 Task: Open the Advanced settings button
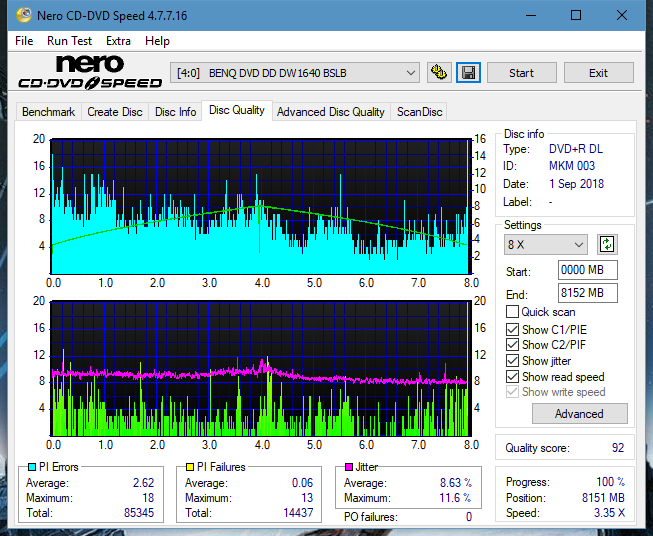pos(579,414)
